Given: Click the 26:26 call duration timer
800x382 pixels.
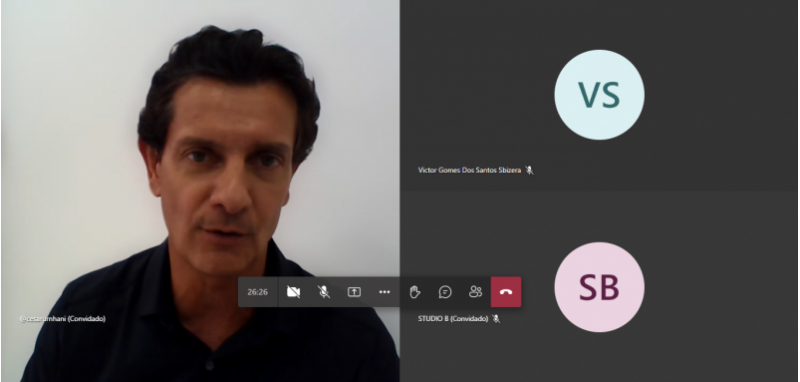Looking at the screenshot, I should 258,292.
